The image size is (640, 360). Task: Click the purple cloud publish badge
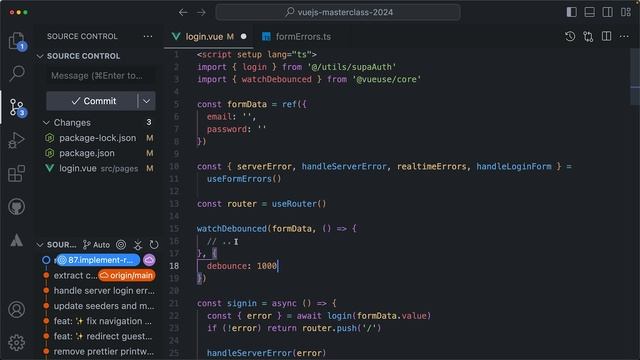(x=149, y=260)
